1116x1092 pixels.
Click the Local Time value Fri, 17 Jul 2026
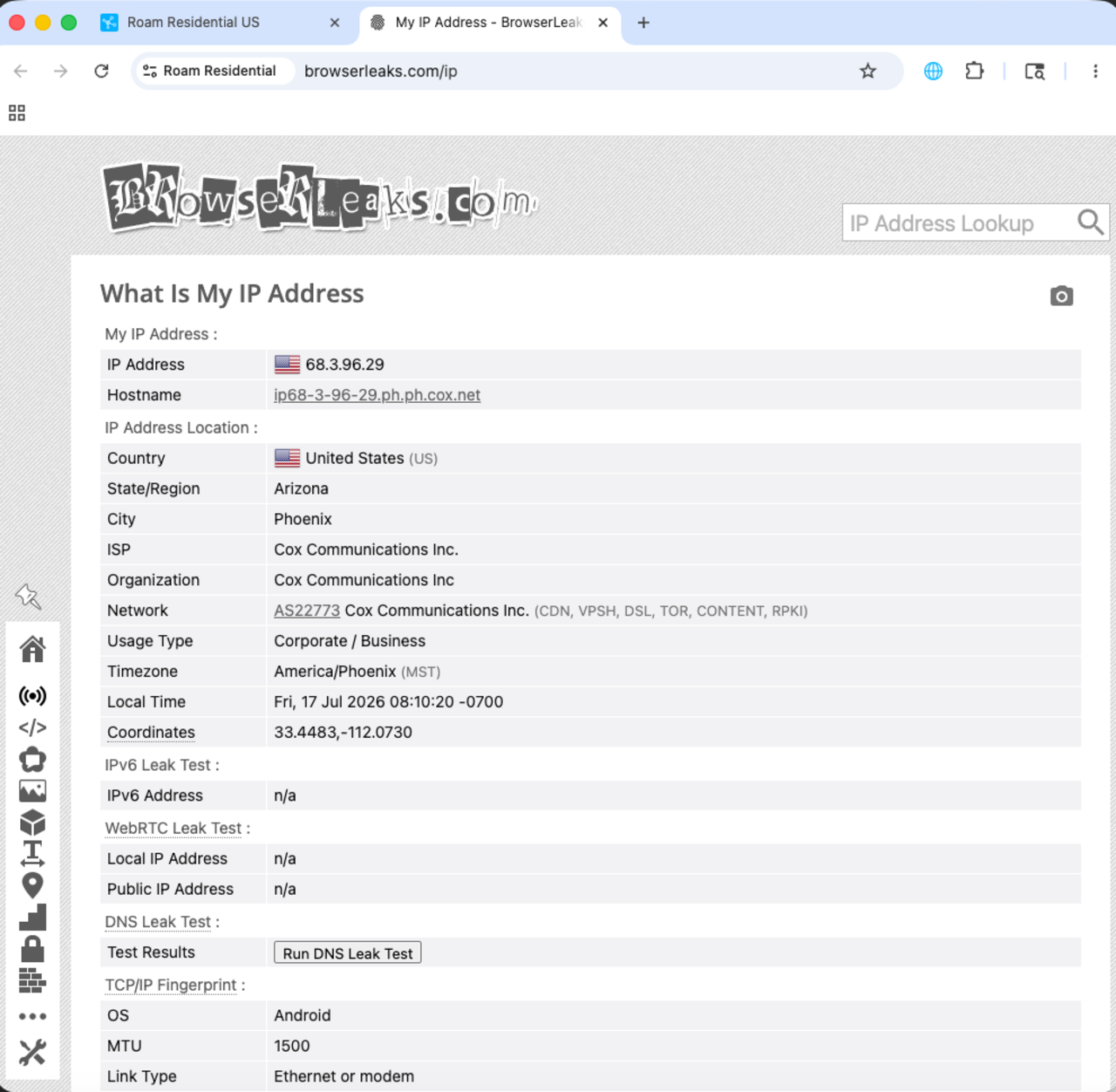(x=388, y=702)
